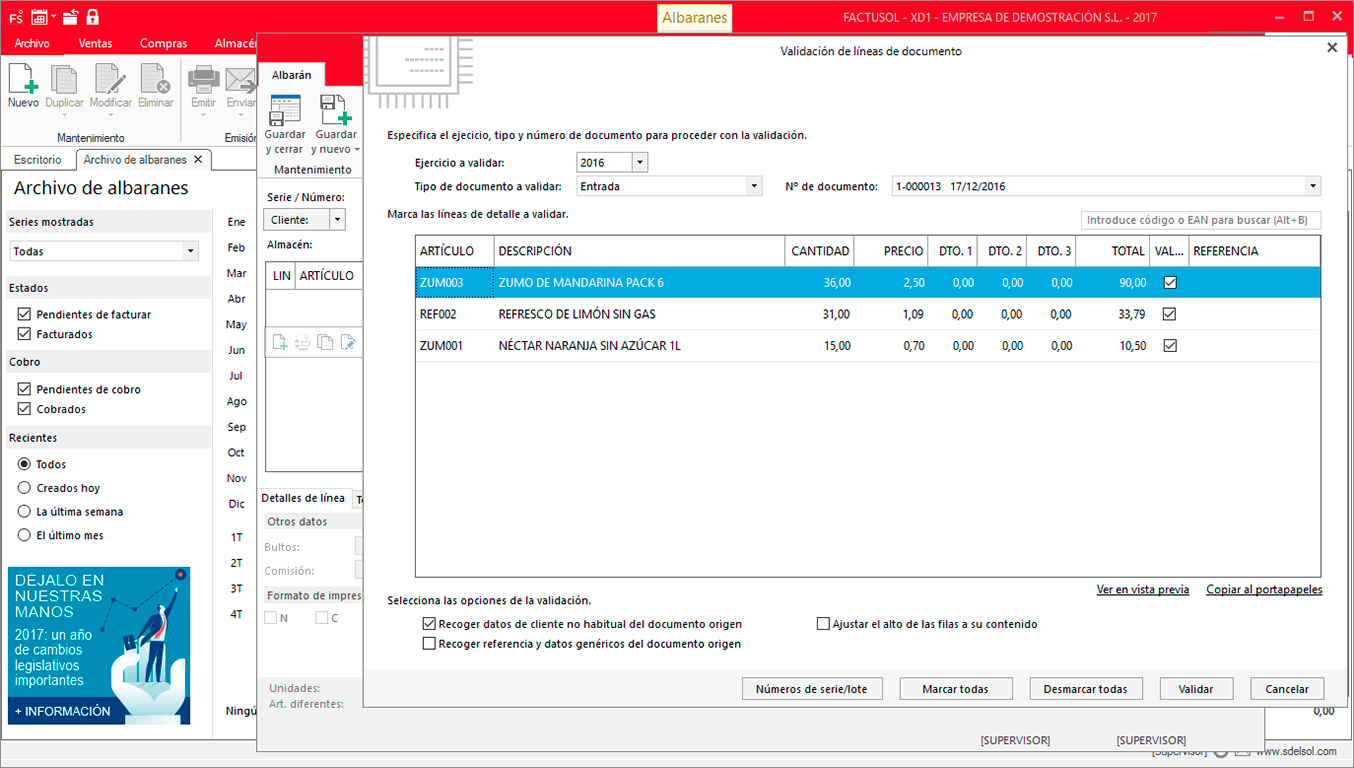Select La última semana radio button

[24, 511]
